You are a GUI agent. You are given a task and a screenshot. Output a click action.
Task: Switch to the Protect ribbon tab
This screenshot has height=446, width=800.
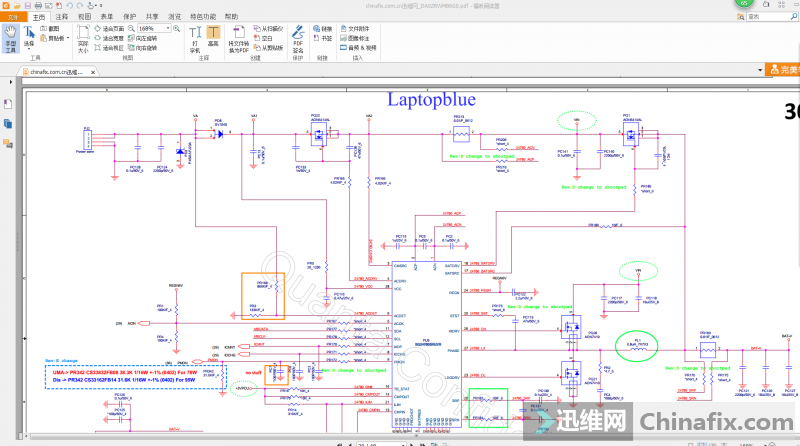point(130,17)
